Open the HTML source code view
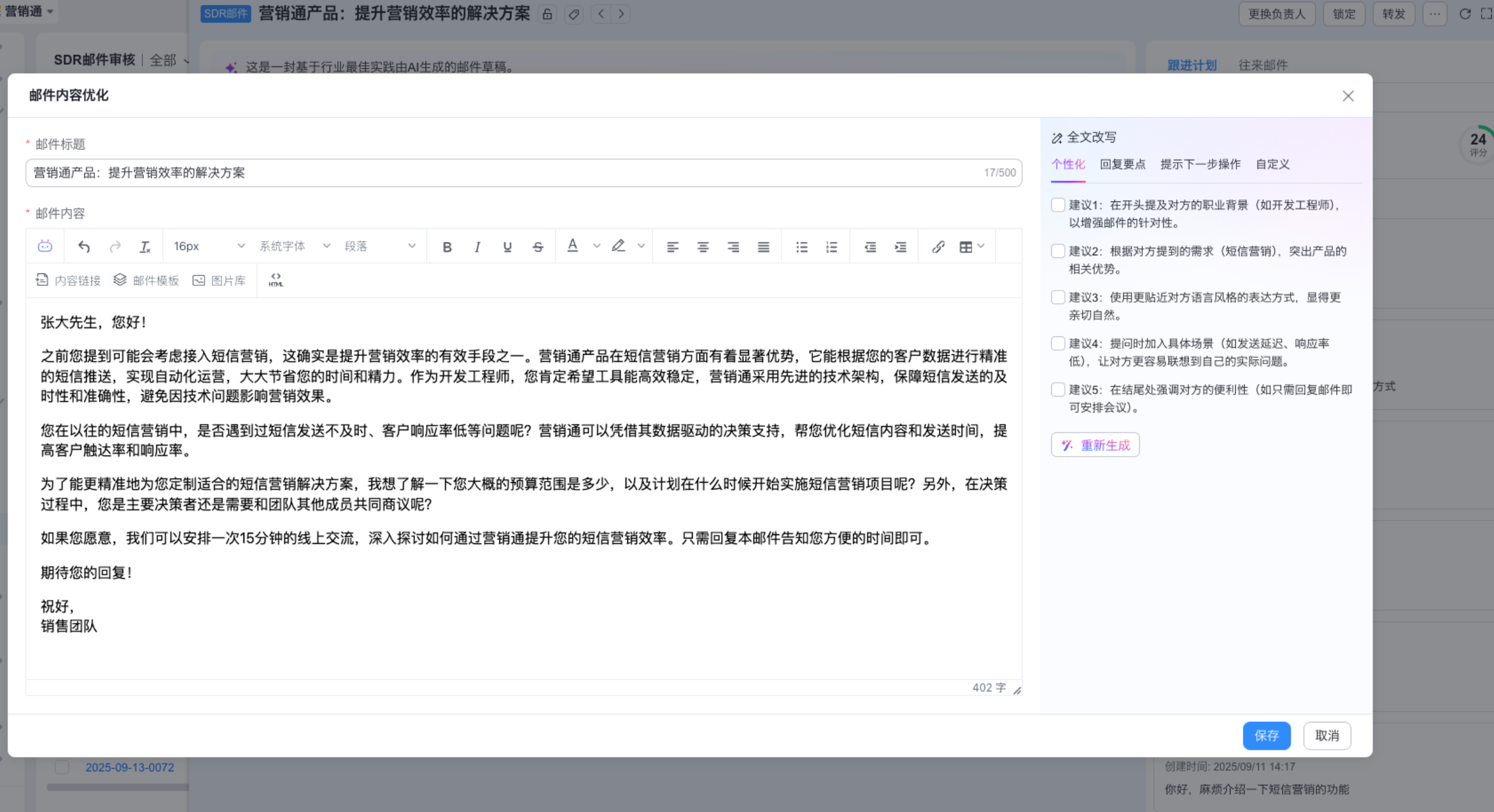1494x812 pixels. (275, 280)
